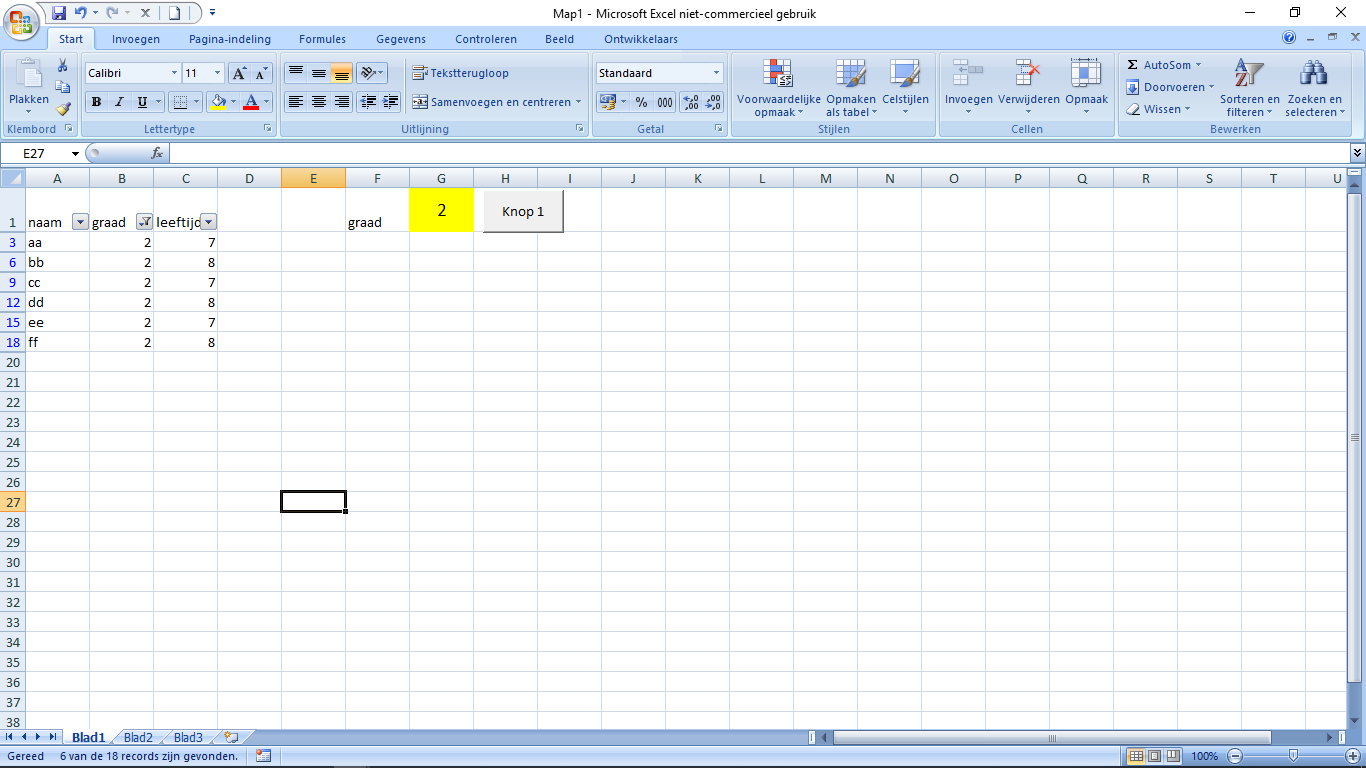Click the Save icon in quick access toolbar
Viewport: 1366px width, 768px height.
click(59, 13)
